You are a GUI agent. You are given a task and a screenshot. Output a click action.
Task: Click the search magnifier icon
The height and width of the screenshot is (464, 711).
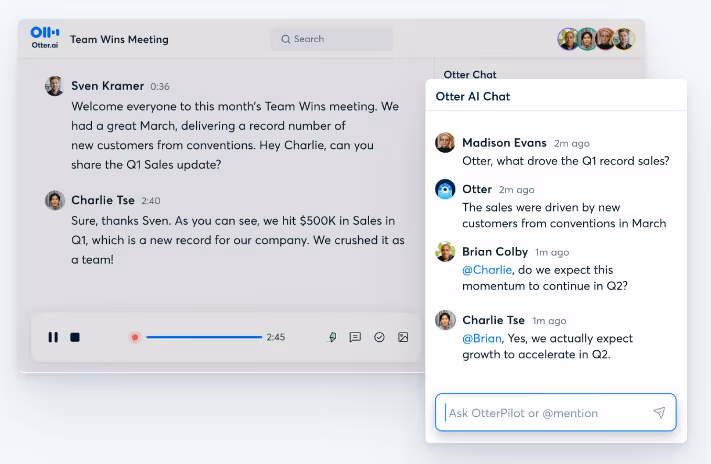pyautogui.click(x=285, y=39)
